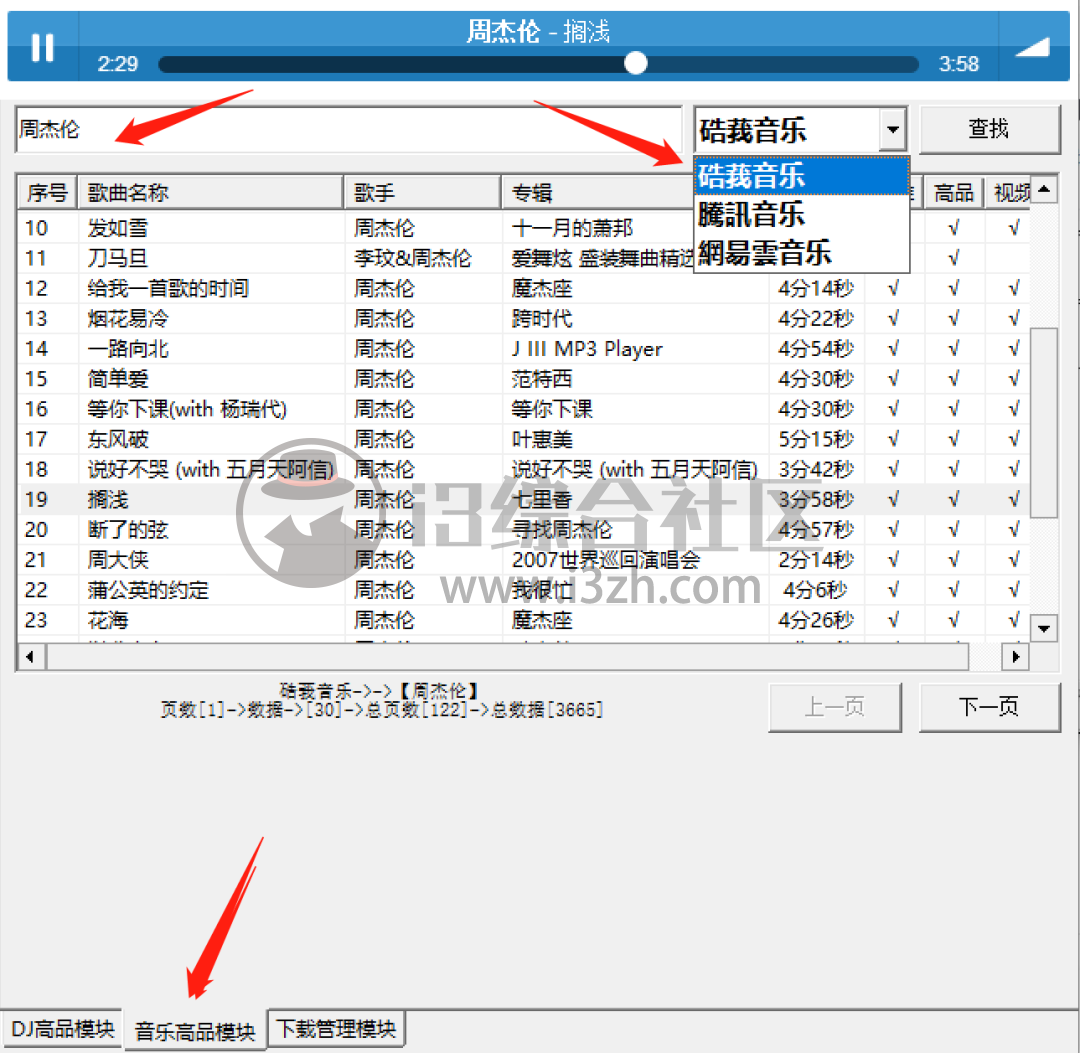The image size is (1080, 1053).
Task: Click the vertical scrollbar thumb
Action: pyautogui.click(x=1044, y=423)
